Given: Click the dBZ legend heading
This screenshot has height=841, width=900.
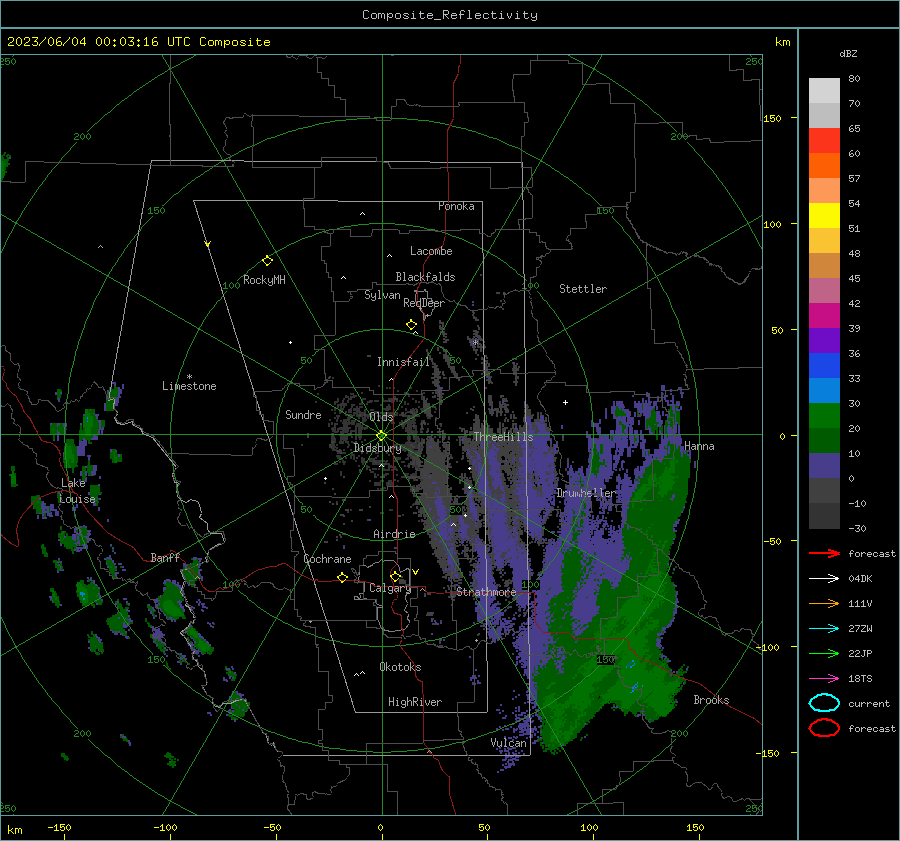Looking at the screenshot, I should coord(848,53).
